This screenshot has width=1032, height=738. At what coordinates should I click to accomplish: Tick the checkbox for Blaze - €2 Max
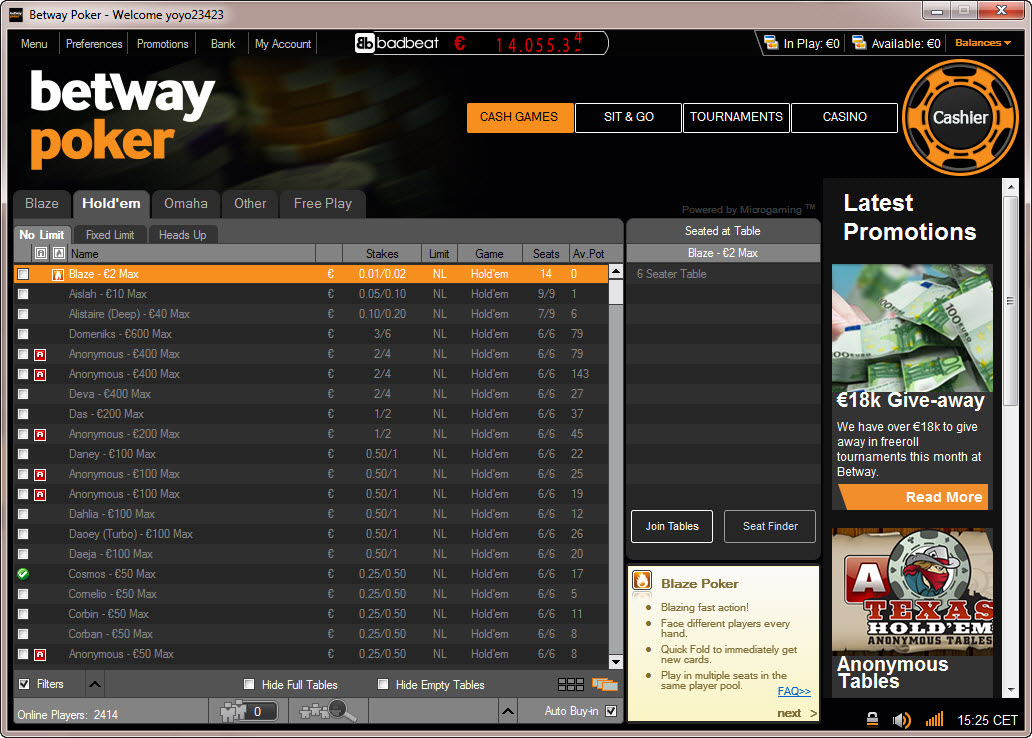click(x=23, y=274)
